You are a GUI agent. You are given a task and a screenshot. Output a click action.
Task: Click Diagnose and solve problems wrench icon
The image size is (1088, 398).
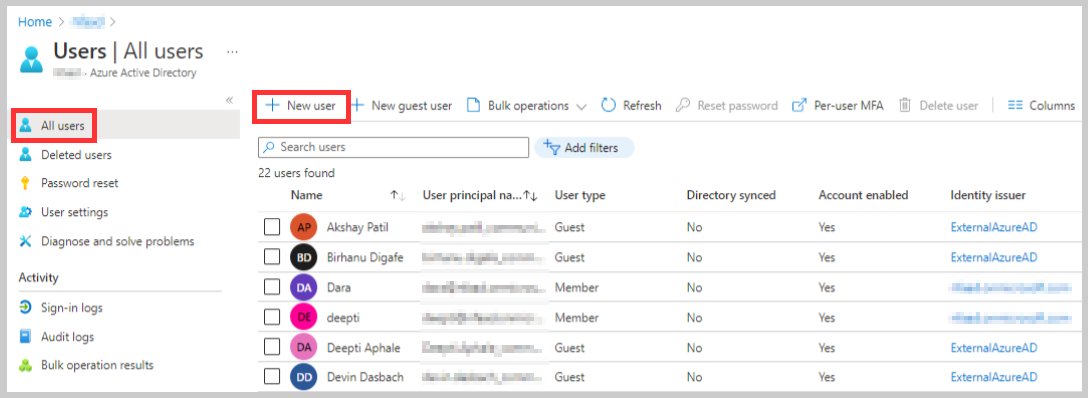[26, 241]
